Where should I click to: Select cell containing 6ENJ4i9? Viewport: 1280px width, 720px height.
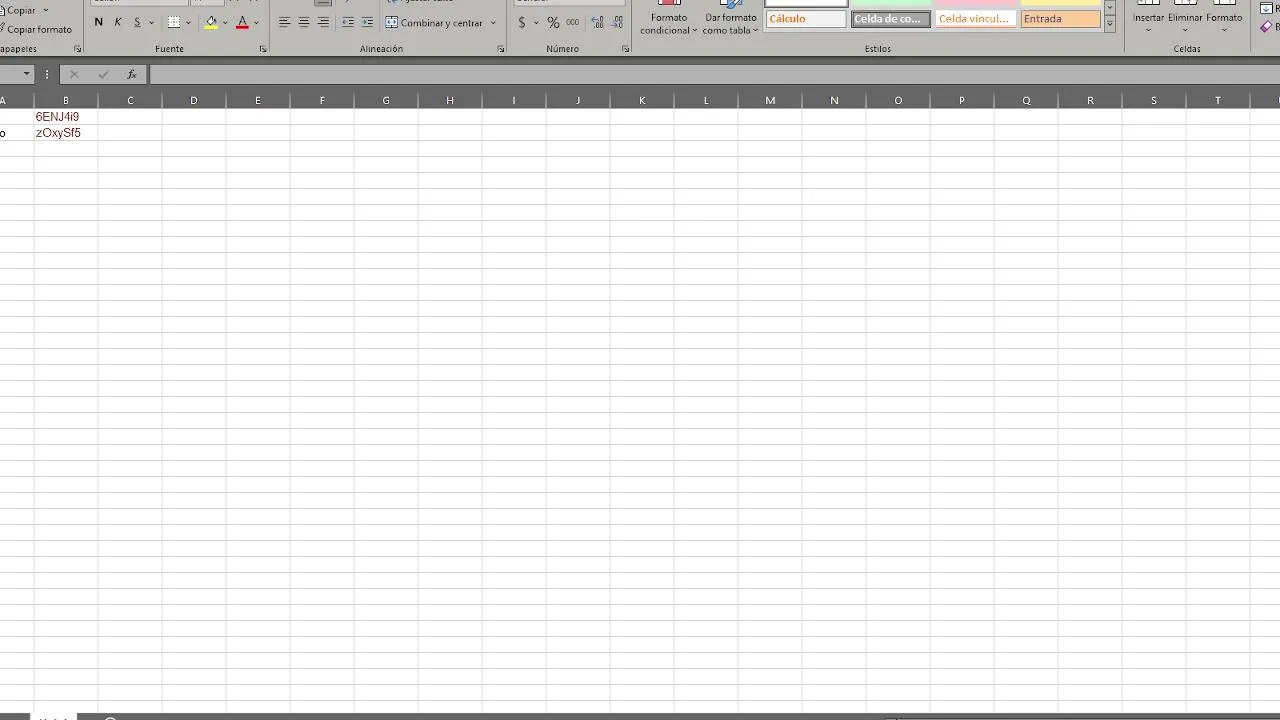(66, 117)
